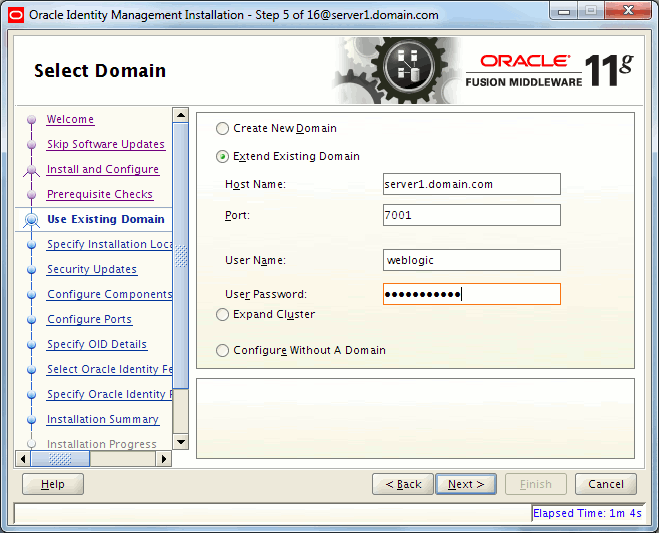Viewport: 659px width, 533px height.
Task: Select Extend Existing Domain option
Action: click(222, 156)
